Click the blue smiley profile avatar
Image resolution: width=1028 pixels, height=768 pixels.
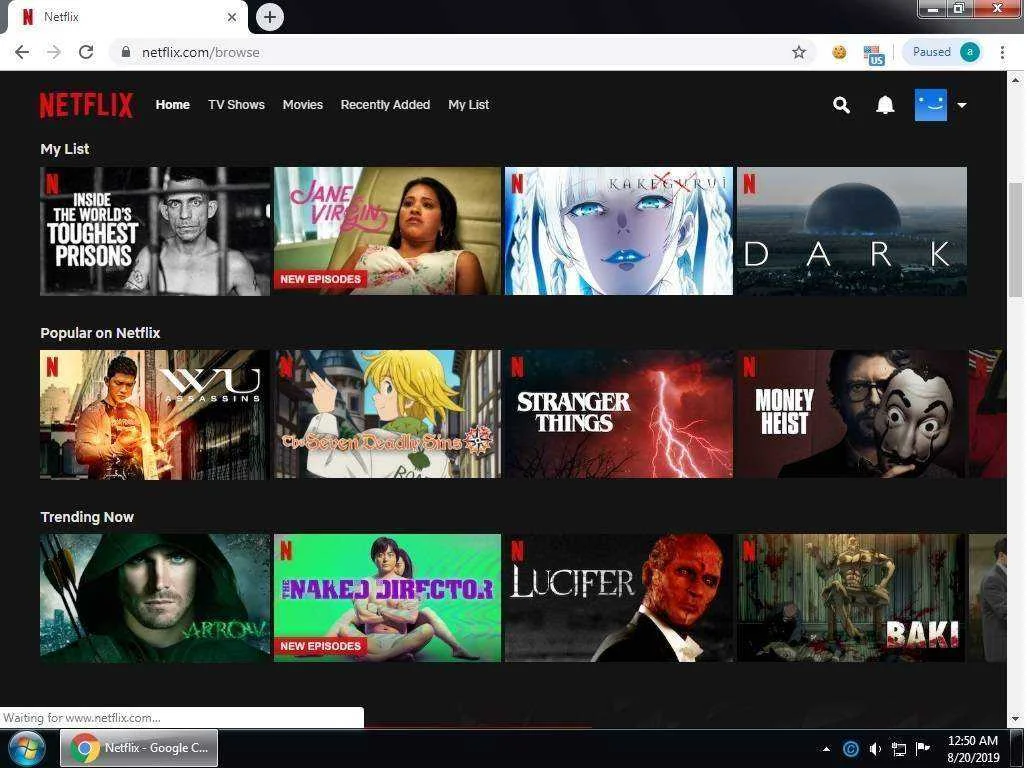pos(931,105)
